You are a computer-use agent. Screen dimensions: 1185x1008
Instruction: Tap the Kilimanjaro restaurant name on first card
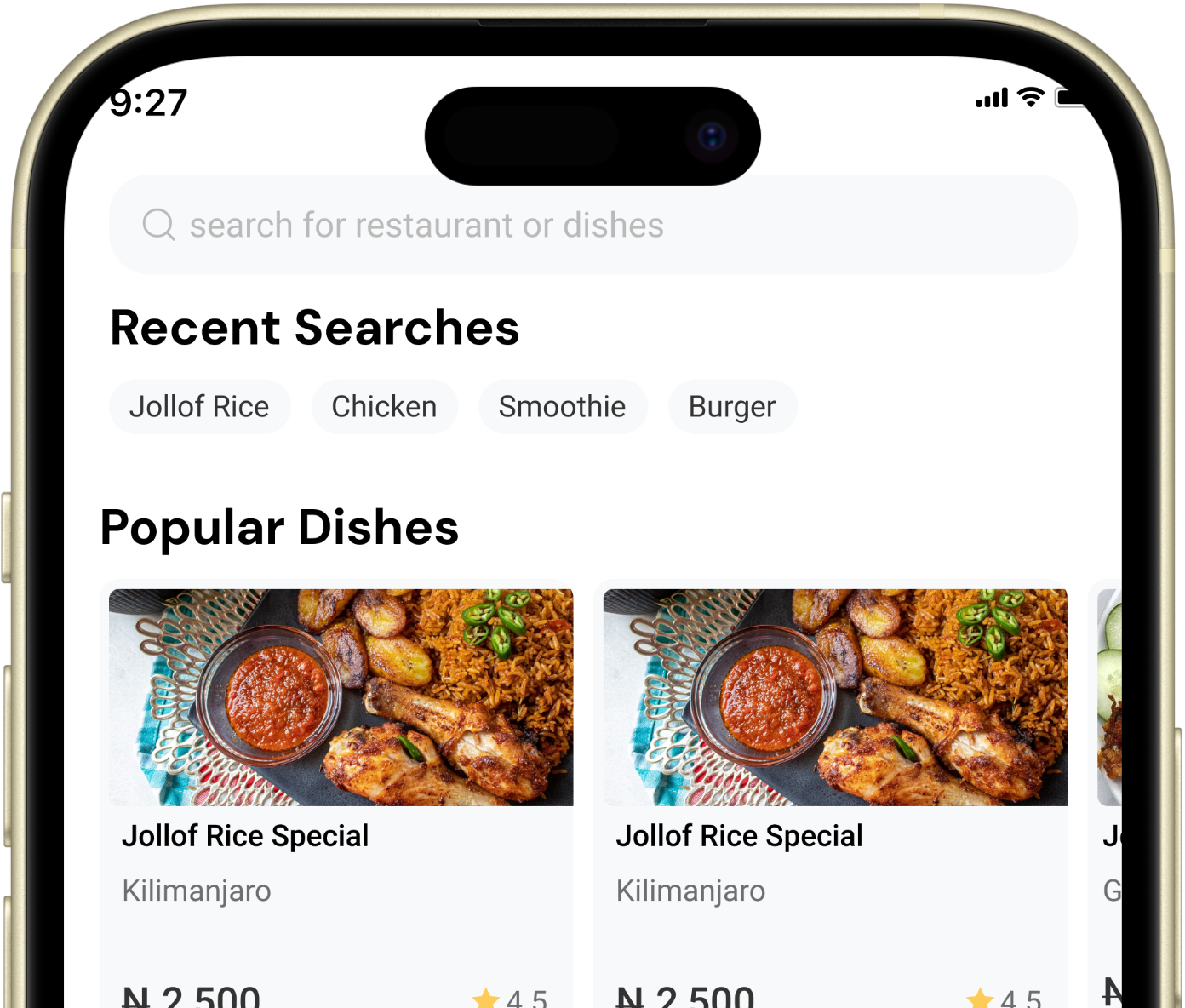[x=197, y=891]
